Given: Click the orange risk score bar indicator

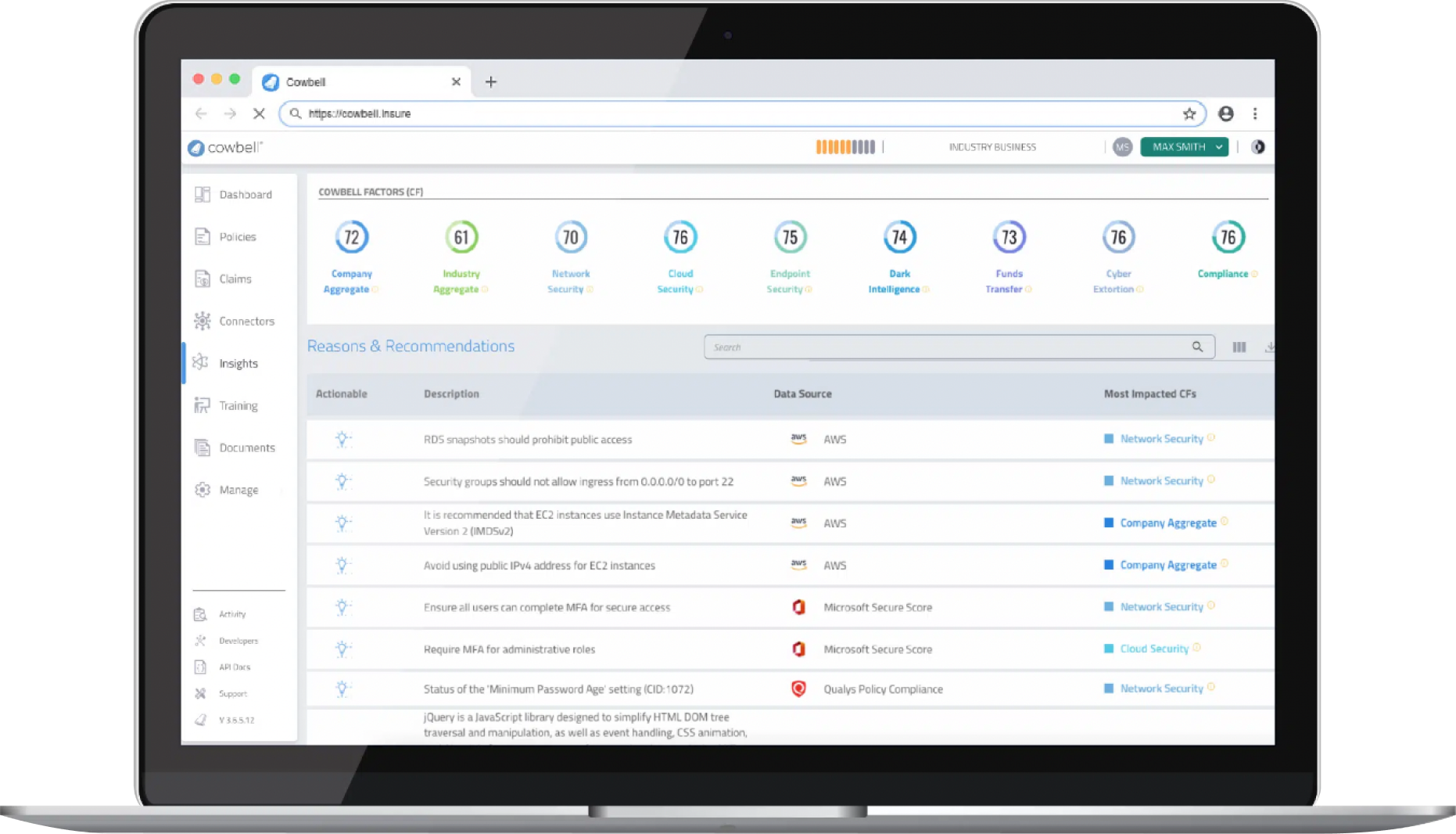Looking at the screenshot, I should pos(845,147).
